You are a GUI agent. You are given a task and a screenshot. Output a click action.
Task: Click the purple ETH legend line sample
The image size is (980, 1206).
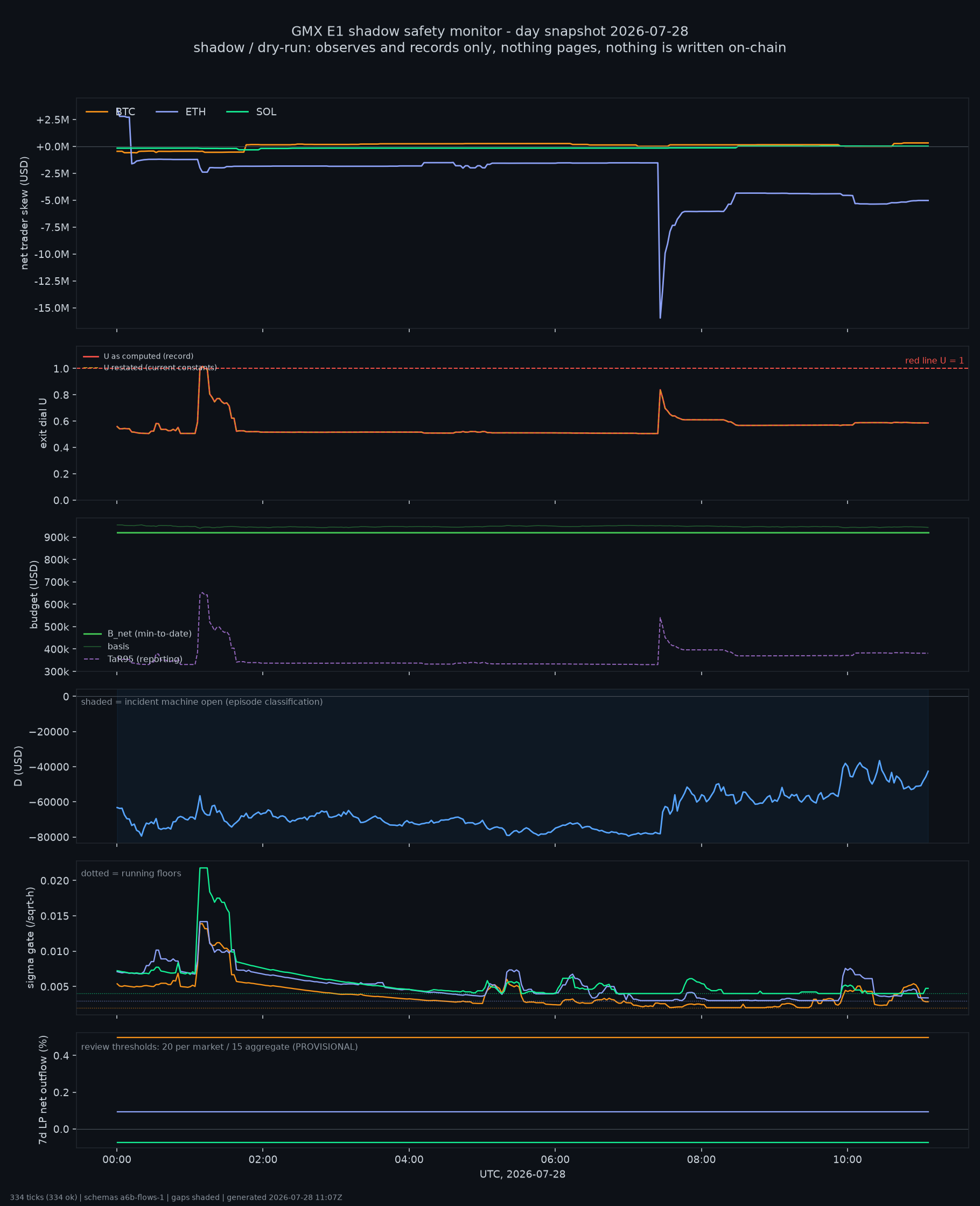166,112
